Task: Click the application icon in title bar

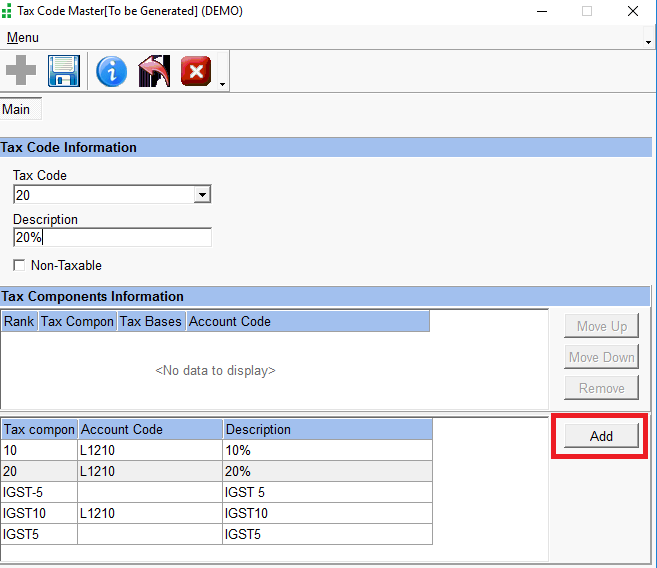Action: tap(8, 11)
